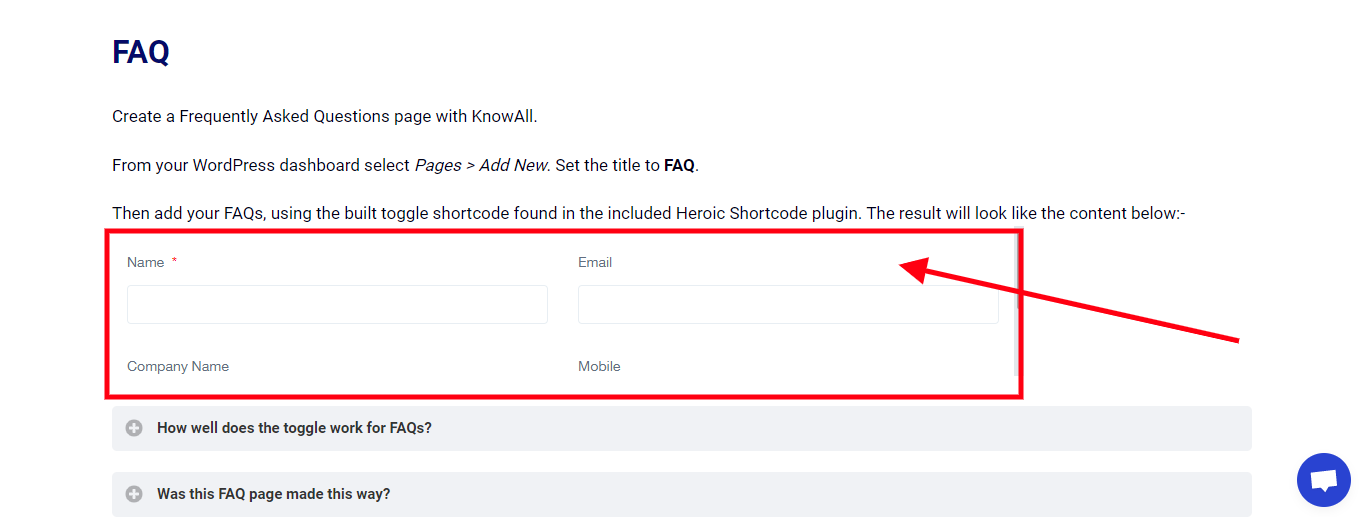This screenshot has height=517, width=1365.
Task: Open the blue chat bubble widget
Action: (1323, 480)
